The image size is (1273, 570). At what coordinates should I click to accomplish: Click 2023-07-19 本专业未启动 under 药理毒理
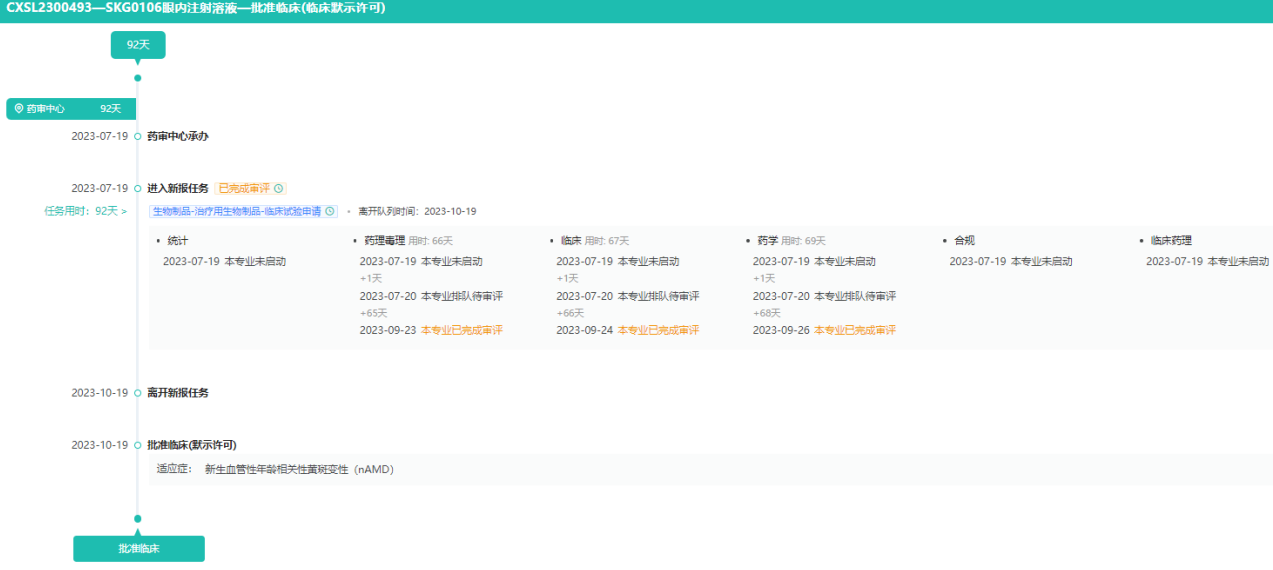[421, 261]
